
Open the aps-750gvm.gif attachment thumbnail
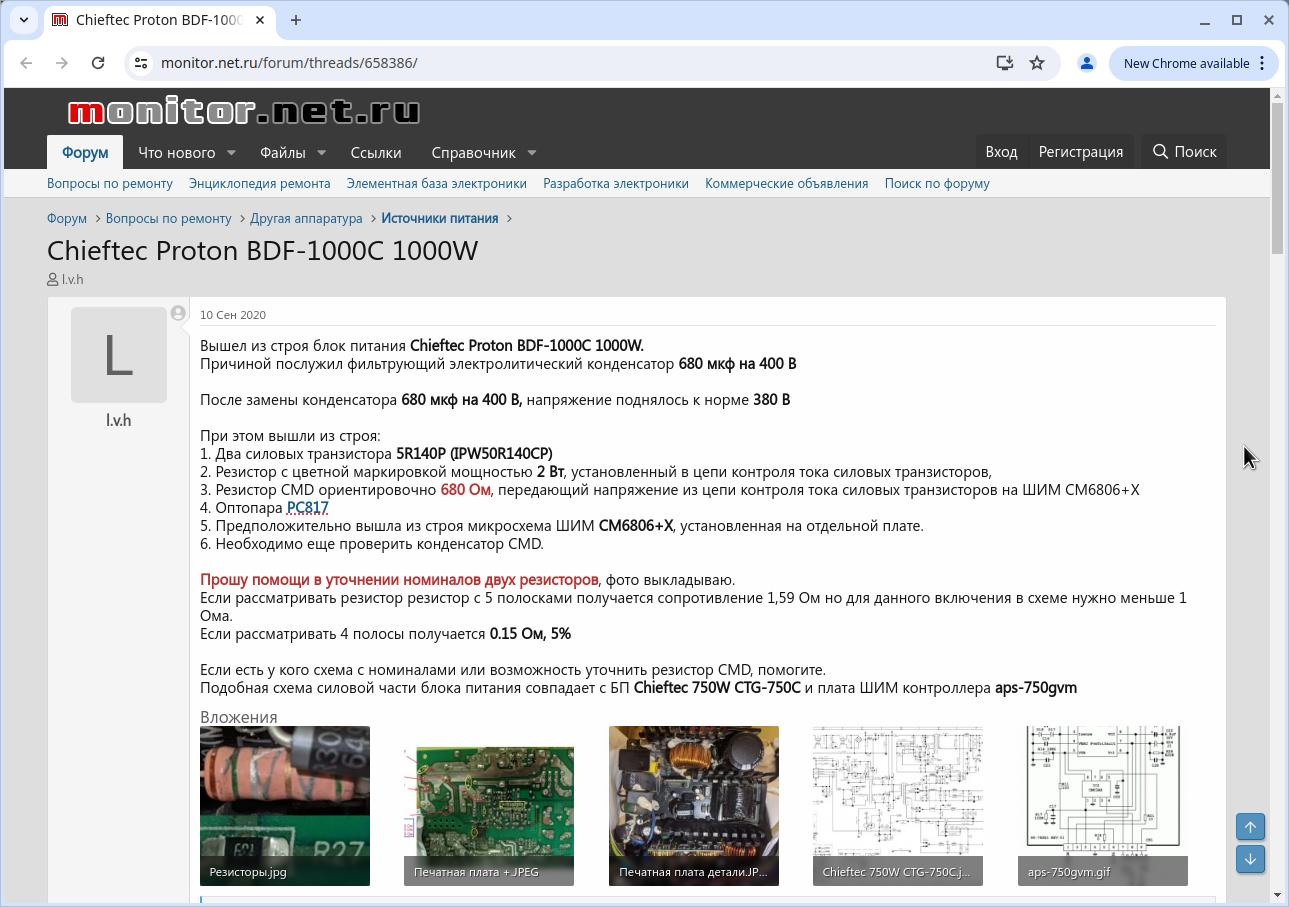1103,806
